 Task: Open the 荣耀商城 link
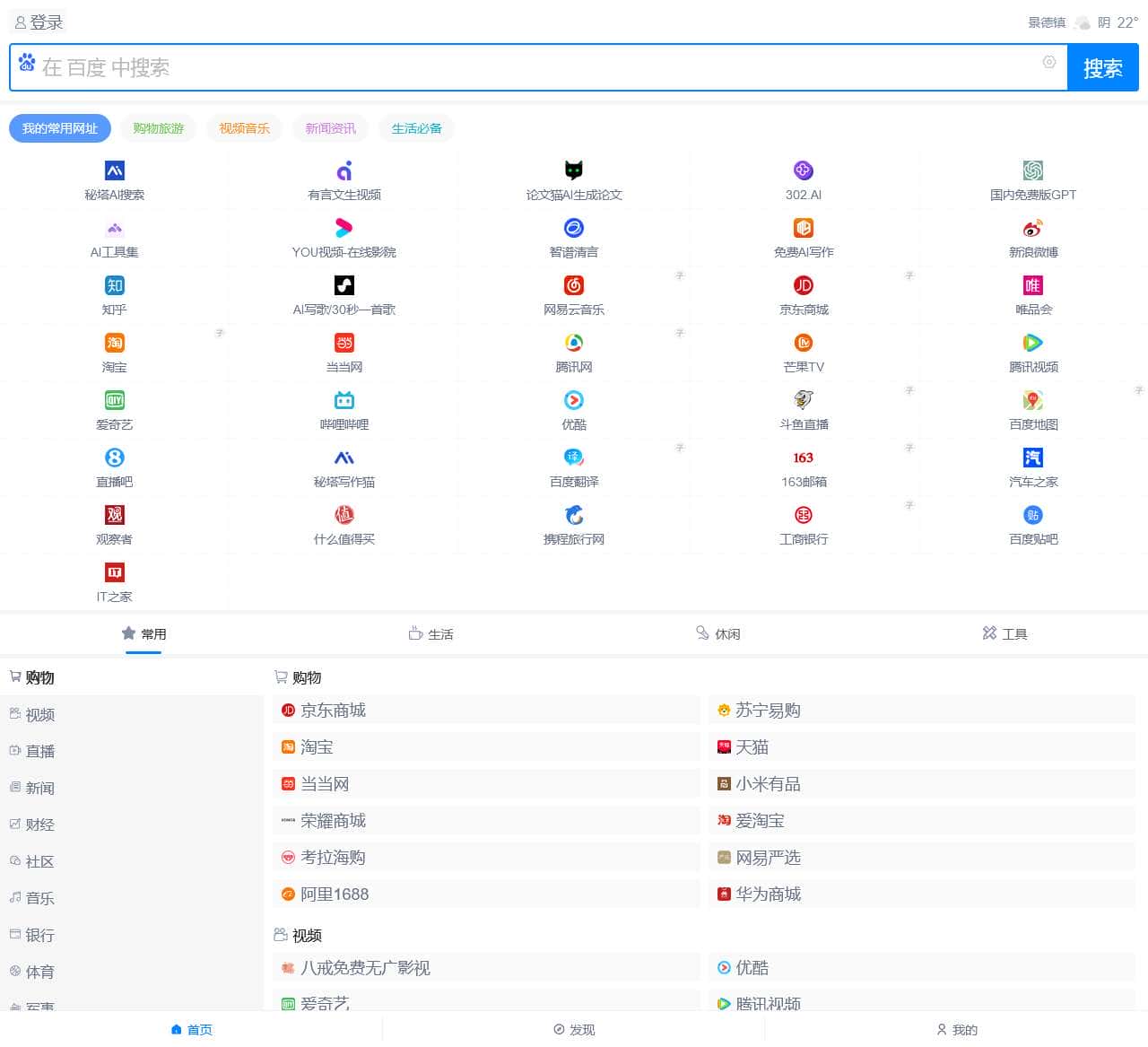pos(487,821)
